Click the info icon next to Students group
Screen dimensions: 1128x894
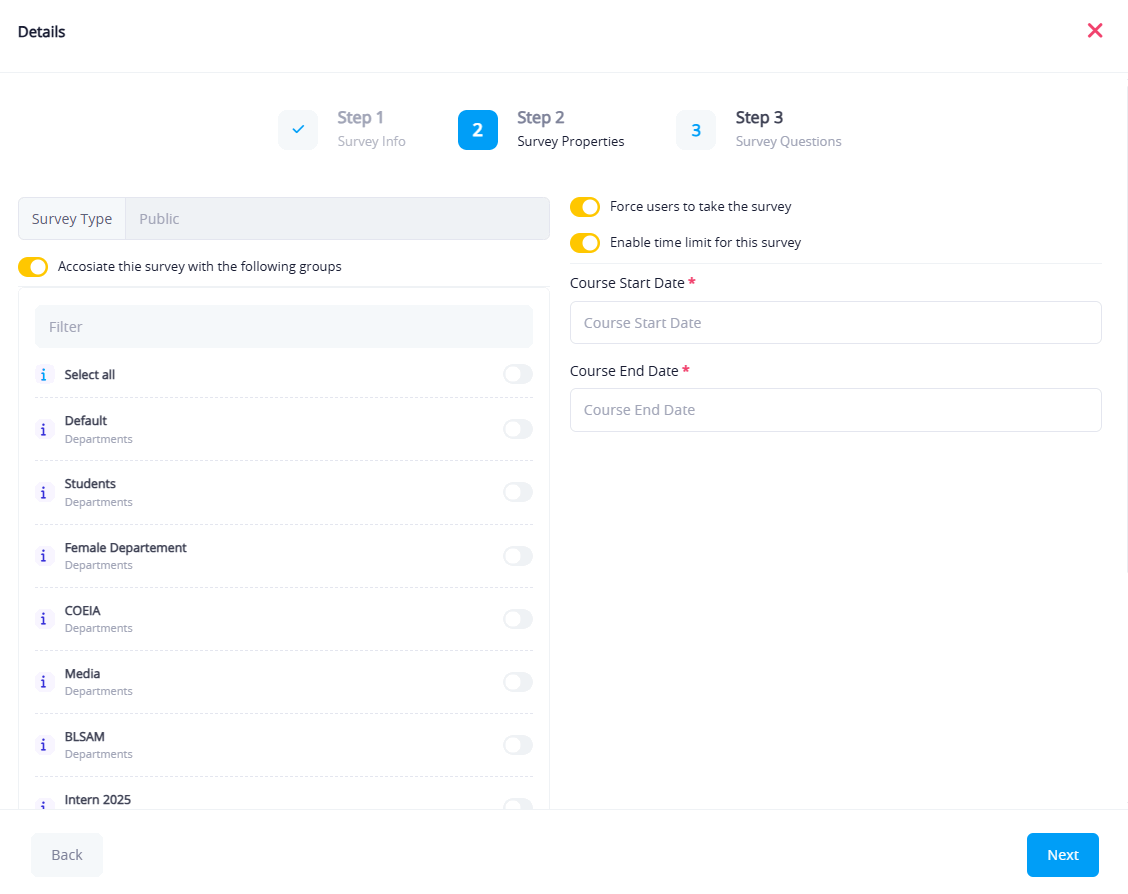(43, 492)
